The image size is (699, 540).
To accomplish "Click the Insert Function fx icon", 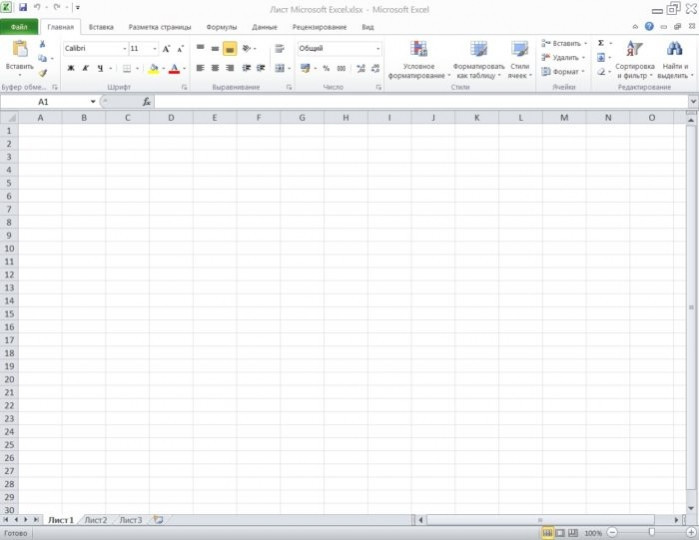I will (146, 102).
